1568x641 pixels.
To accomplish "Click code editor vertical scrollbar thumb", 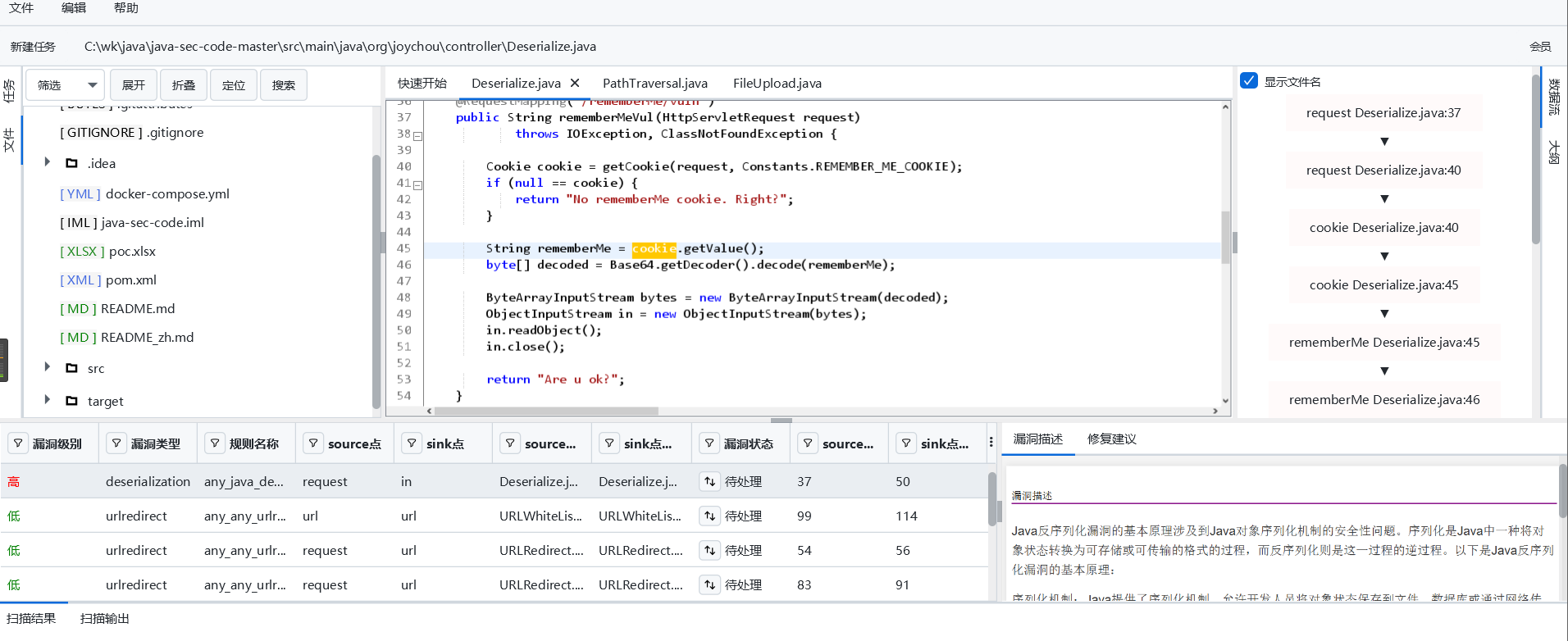I will point(1226,237).
